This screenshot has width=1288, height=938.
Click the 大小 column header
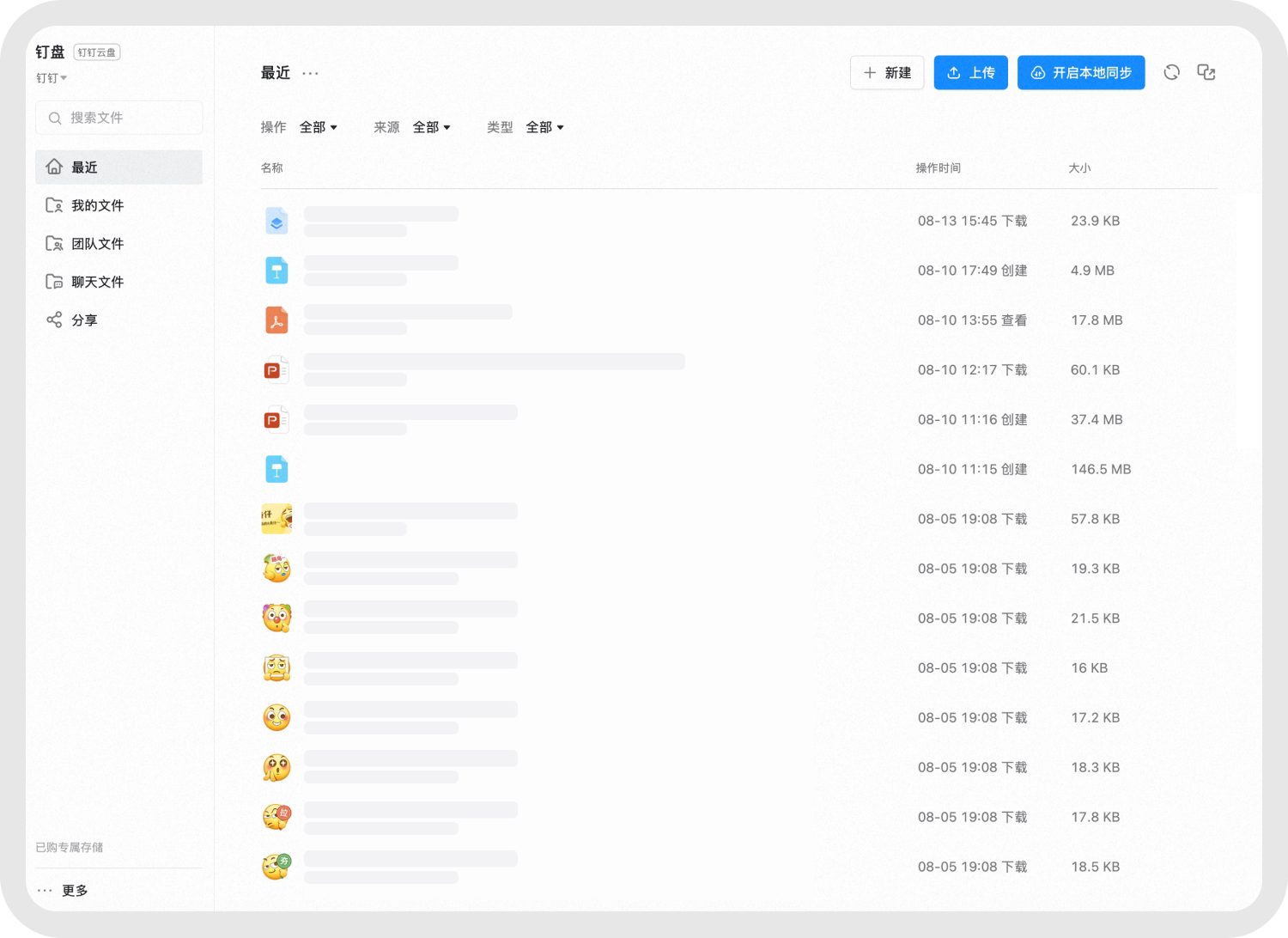(1079, 168)
